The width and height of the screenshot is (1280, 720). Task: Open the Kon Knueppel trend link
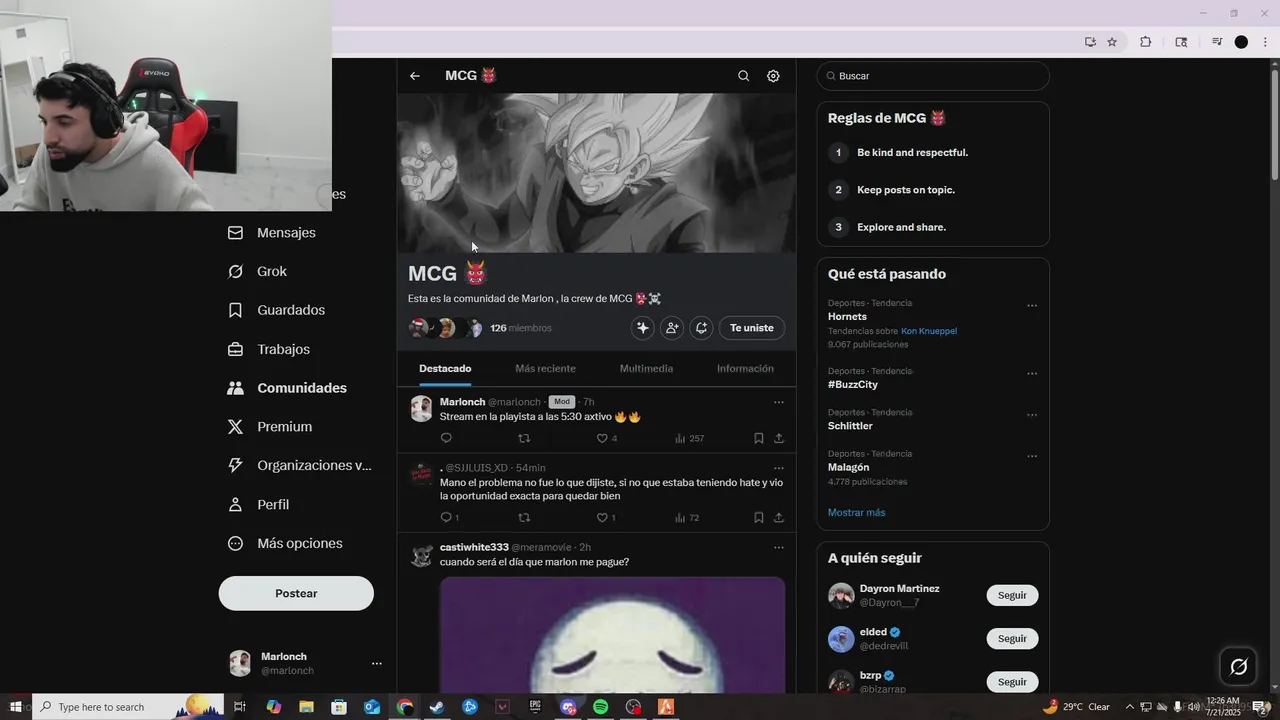coord(929,331)
